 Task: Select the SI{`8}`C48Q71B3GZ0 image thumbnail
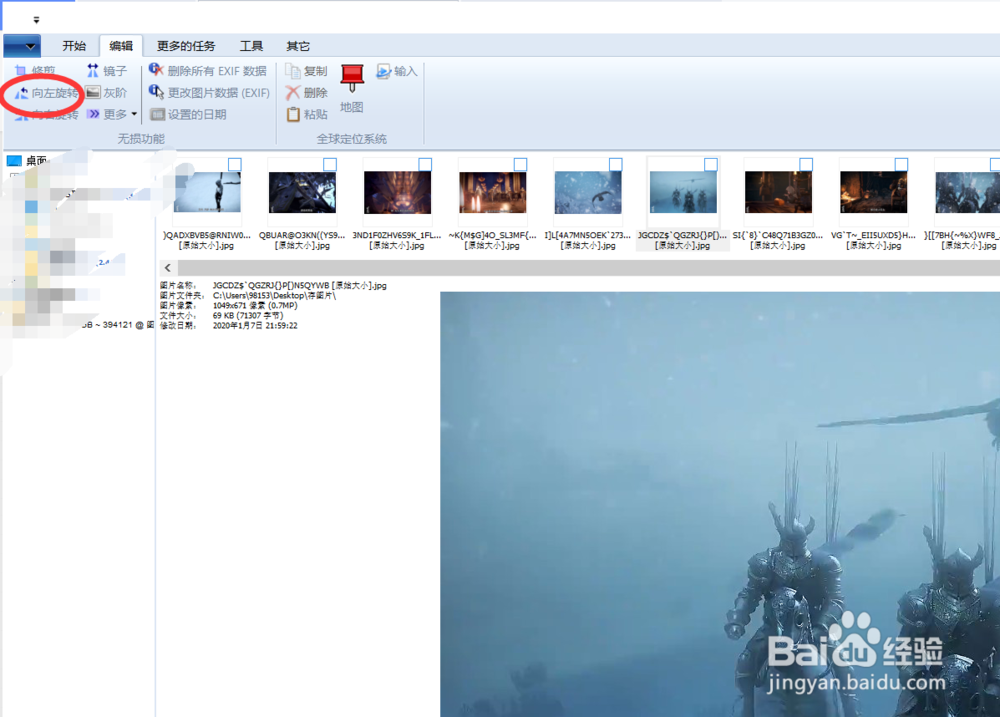pos(779,192)
